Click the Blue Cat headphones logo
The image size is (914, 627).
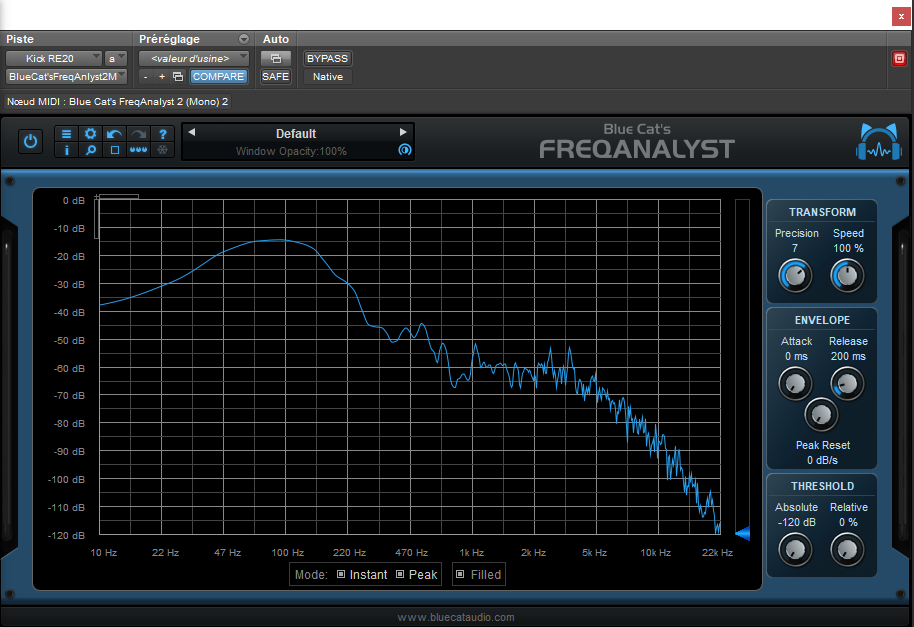pyautogui.click(x=878, y=141)
